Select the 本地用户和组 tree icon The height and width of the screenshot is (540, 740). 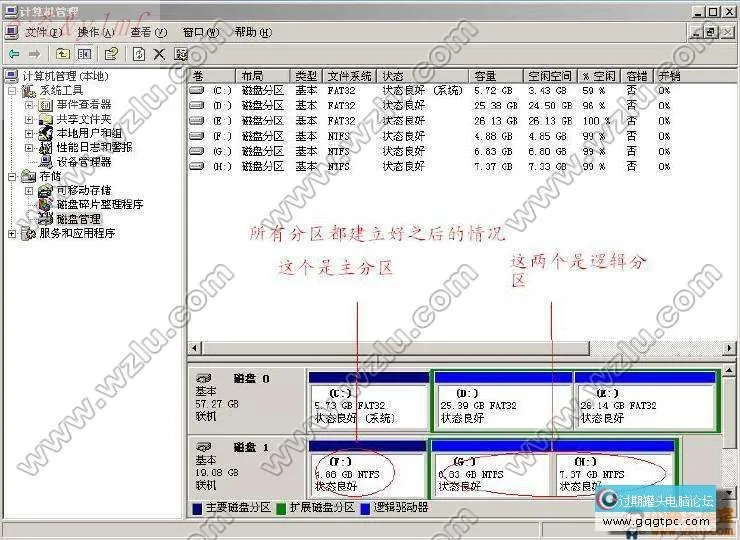coord(46,134)
